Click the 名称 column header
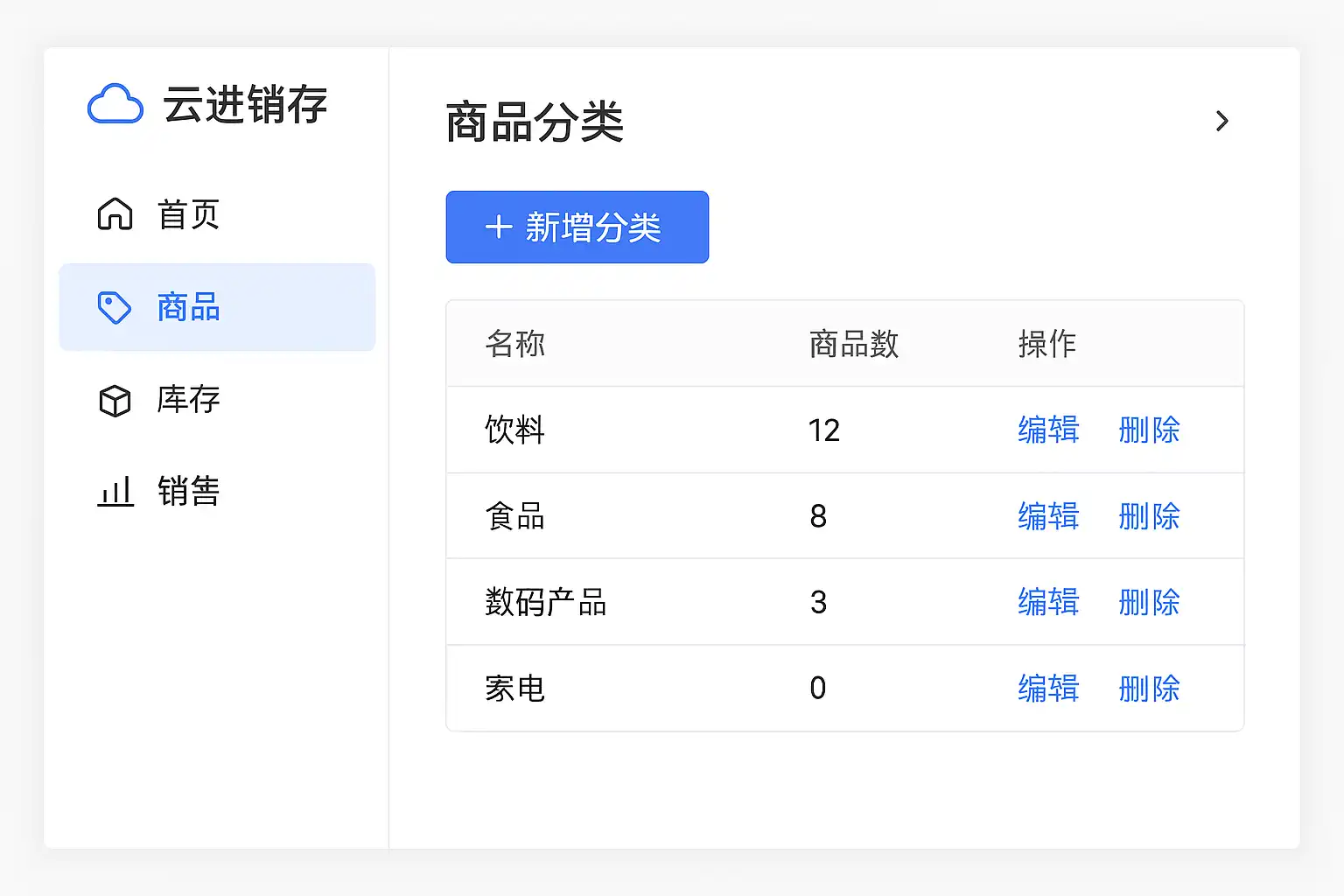This screenshot has width=1344, height=896. coord(515,344)
